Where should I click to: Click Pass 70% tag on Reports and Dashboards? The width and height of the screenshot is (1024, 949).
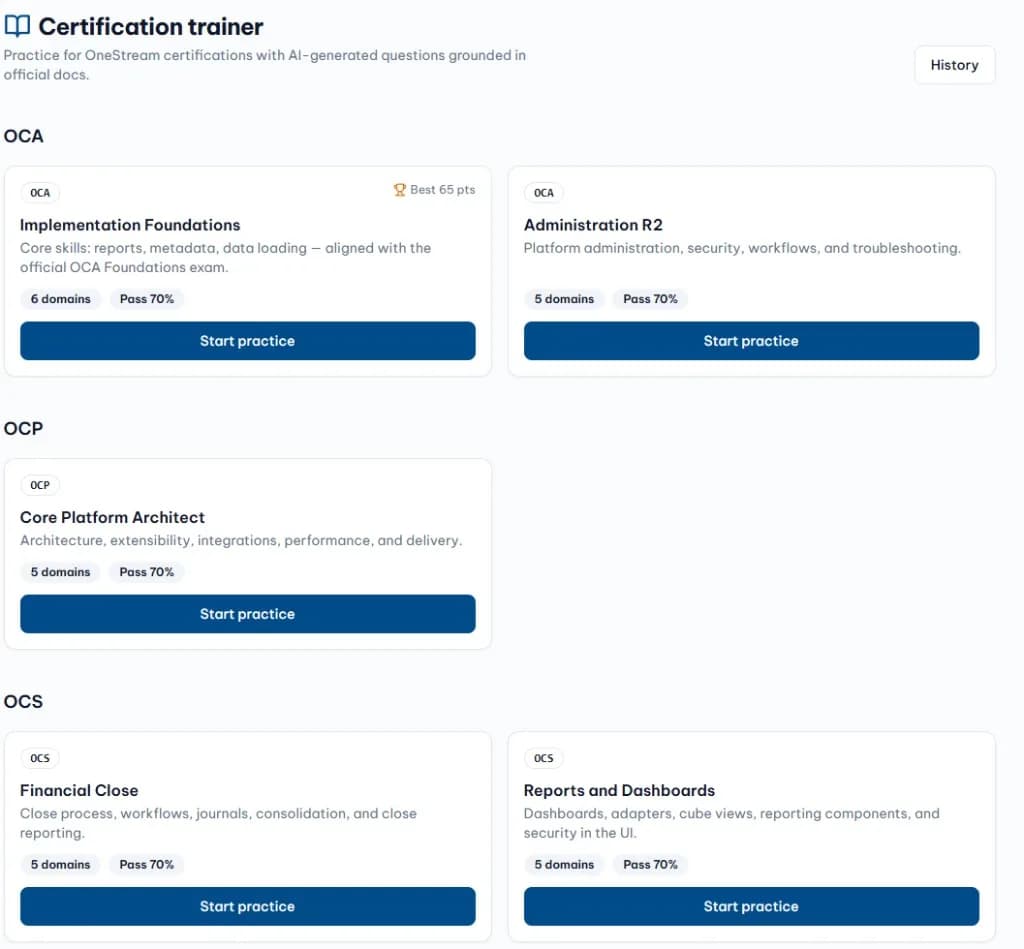[650, 865]
